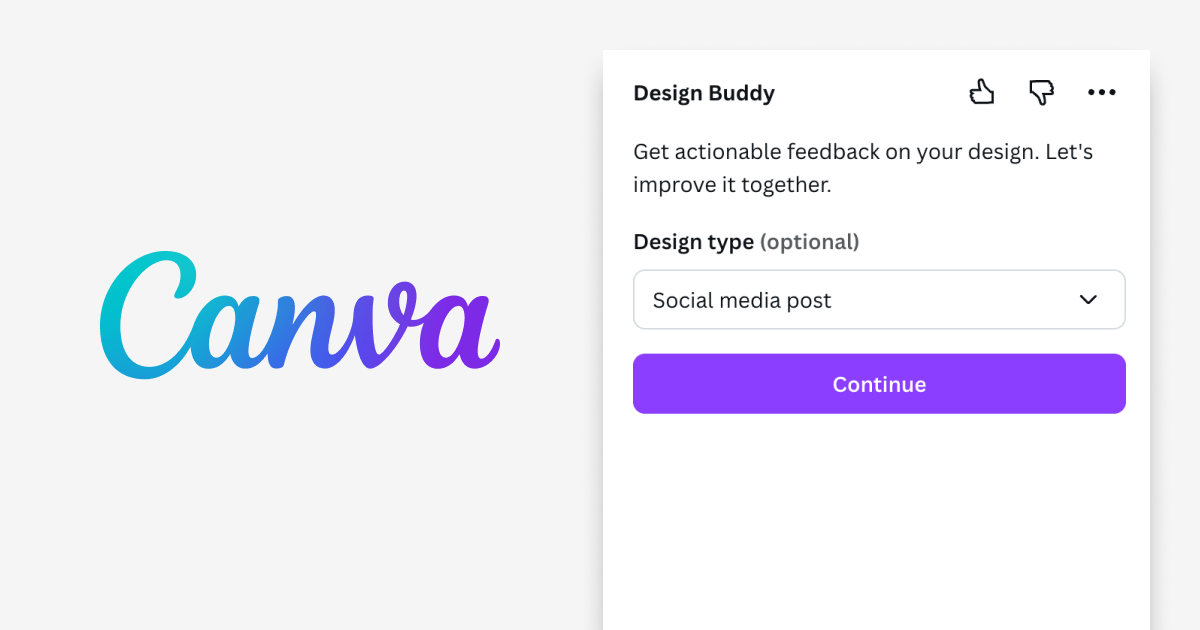Give positive feedback with the thumbs up icon
Image resolution: width=1200 pixels, height=630 pixels.
[981, 92]
